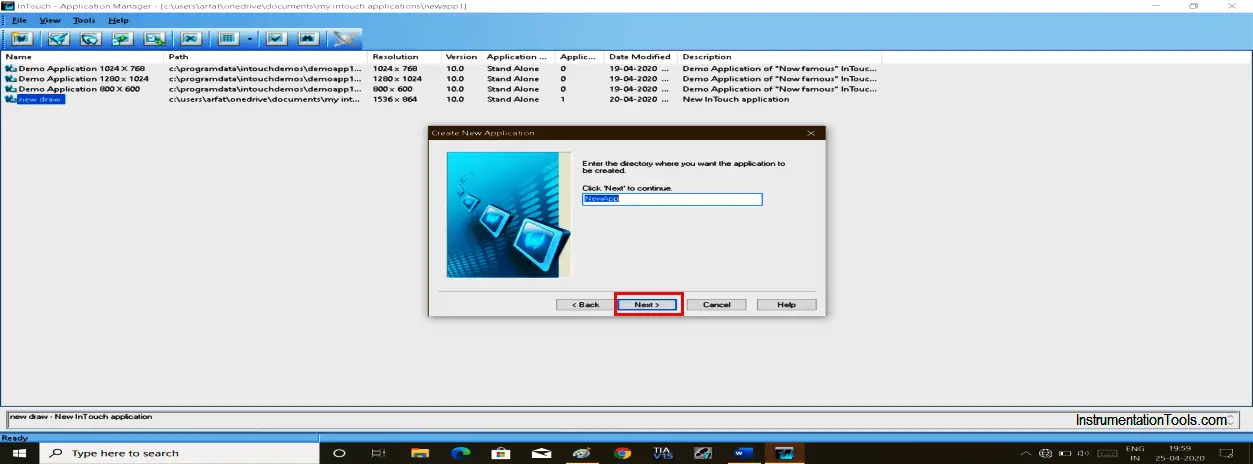The height and width of the screenshot is (464, 1253).
Task: Open TIA V15 from the taskbar
Action: pos(662,453)
